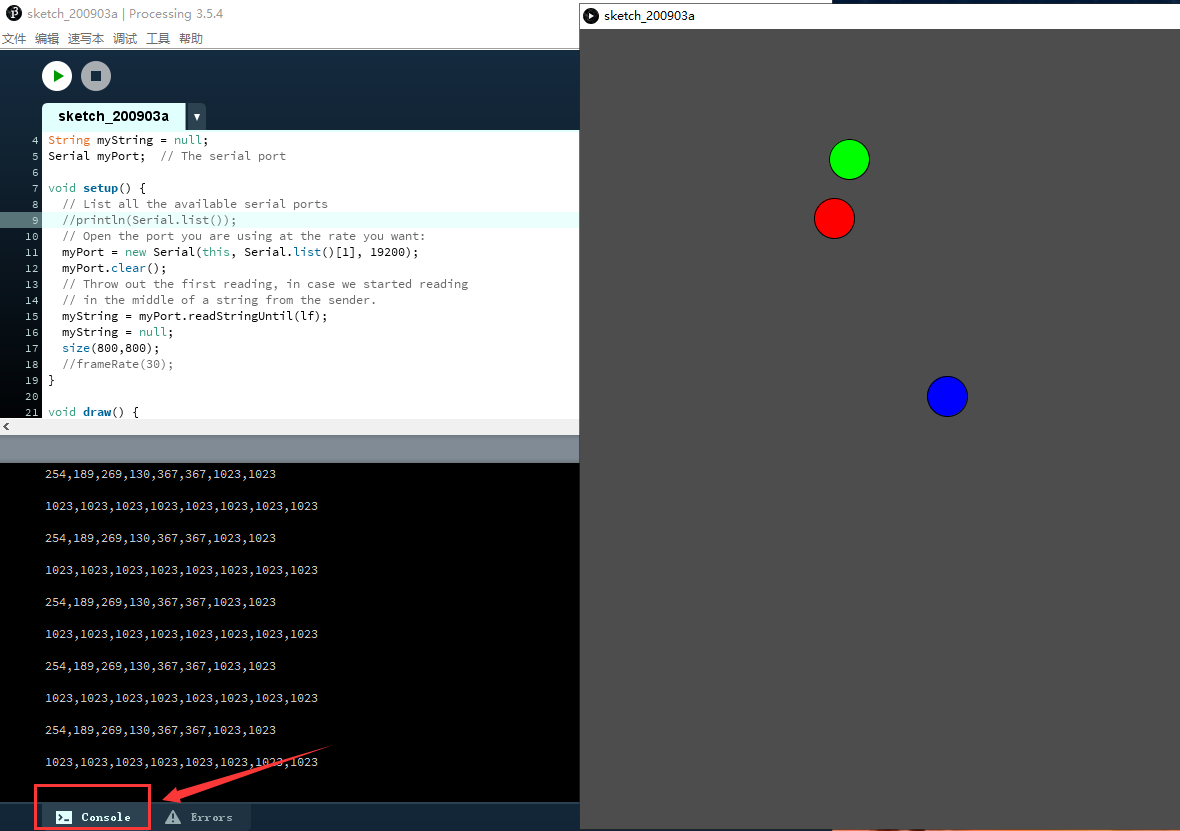
Task: Open the 速写本 menu
Action: [x=86, y=38]
